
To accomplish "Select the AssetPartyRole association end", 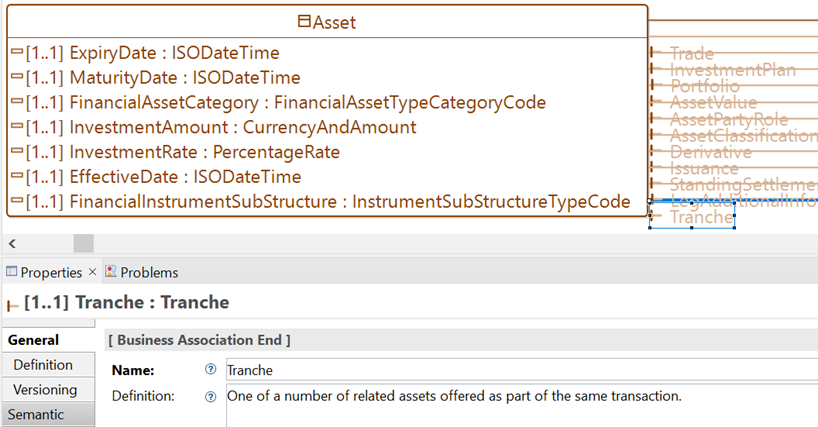I will [729, 119].
